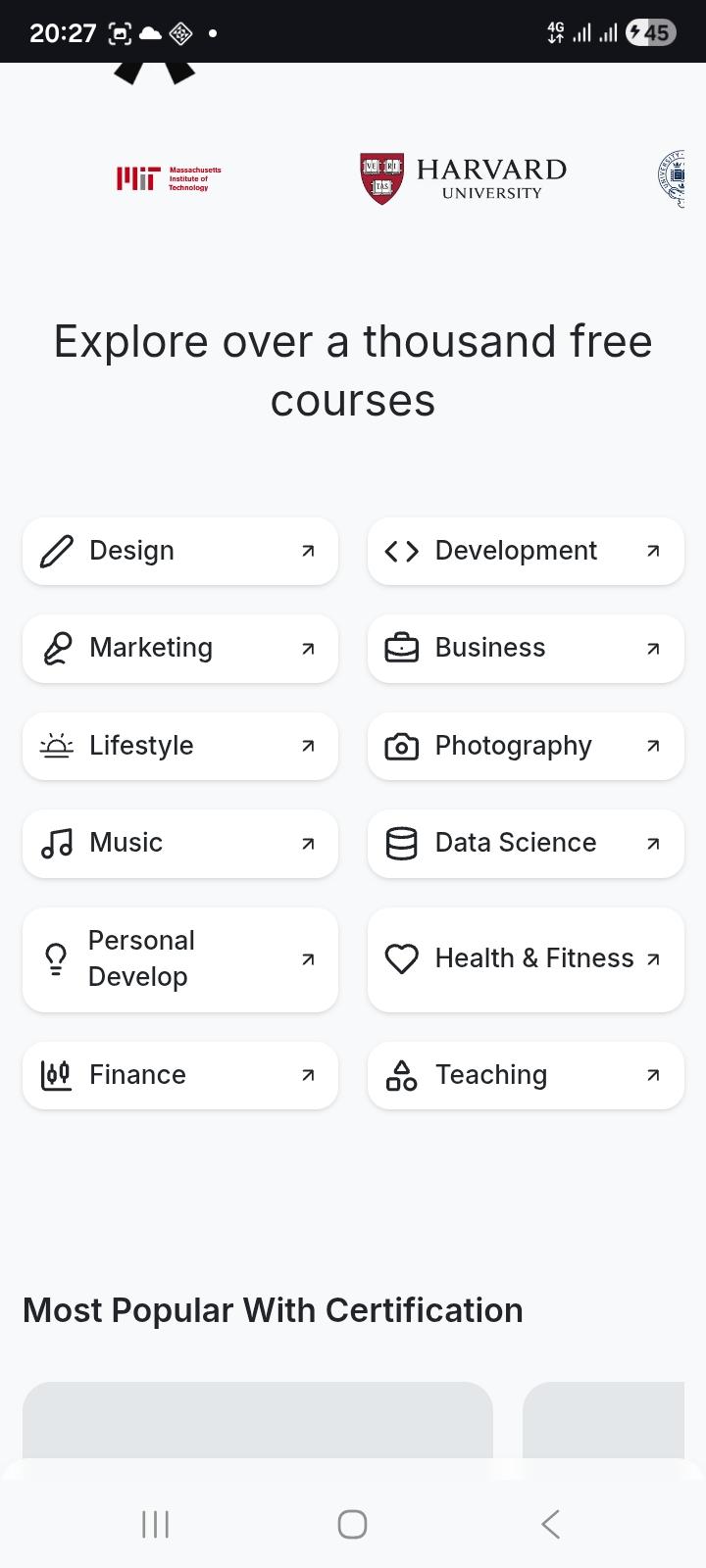The width and height of the screenshot is (706, 1568).
Task: Click the MIT logo
Action: 169,178
